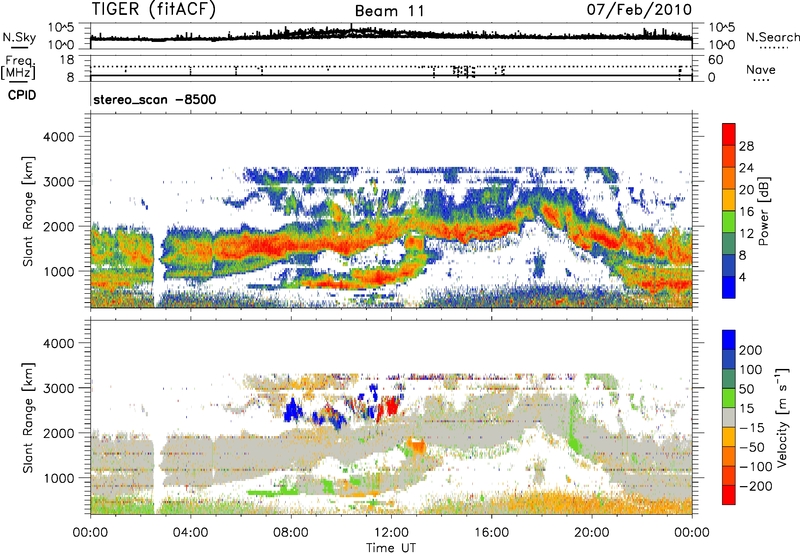Click the 'N.Search' legend label
The height and width of the screenshot is (554, 800).
(772, 37)
